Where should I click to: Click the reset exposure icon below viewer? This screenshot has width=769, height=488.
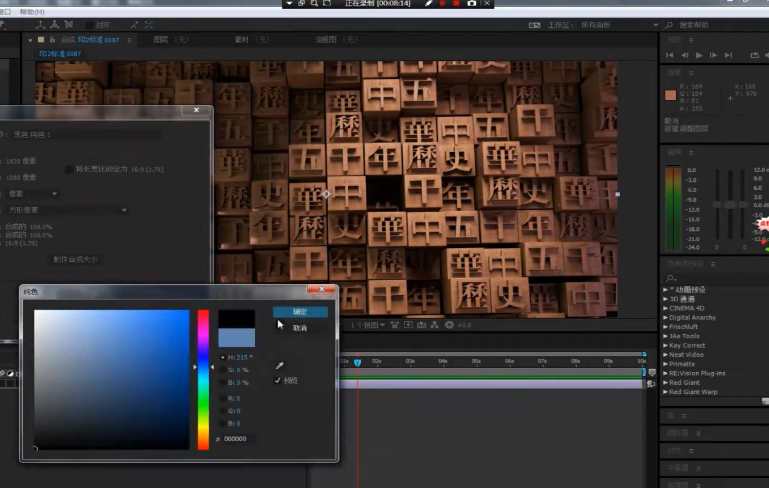coord(449,325)
